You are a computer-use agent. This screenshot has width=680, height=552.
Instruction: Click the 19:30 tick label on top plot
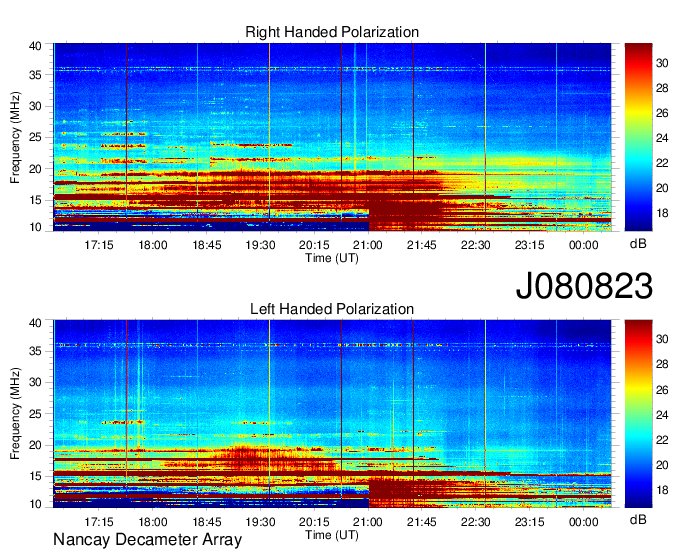260,245
